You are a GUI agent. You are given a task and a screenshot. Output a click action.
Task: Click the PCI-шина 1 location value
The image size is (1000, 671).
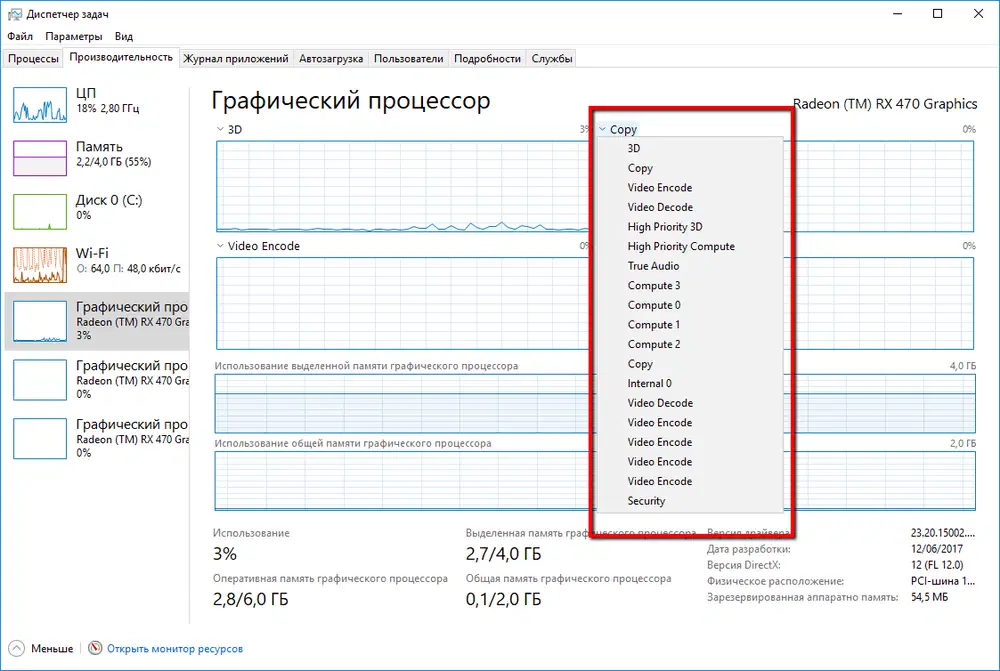(943, 581)
